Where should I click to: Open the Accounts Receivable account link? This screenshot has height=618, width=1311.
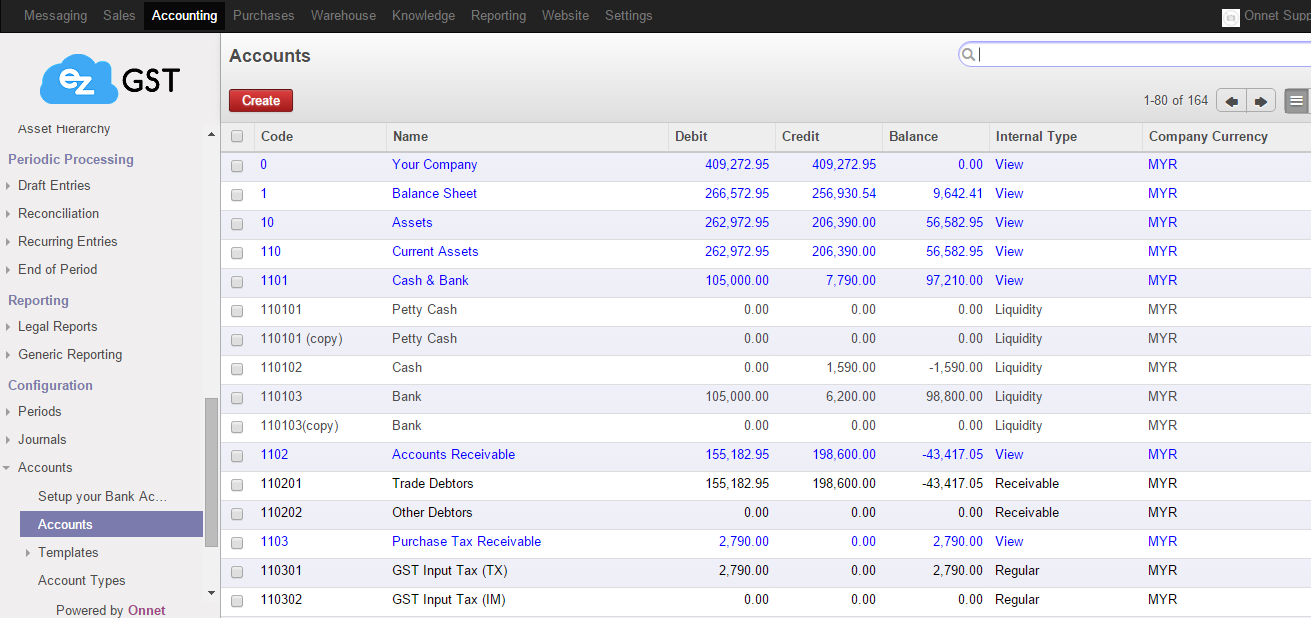click(453, 454)
